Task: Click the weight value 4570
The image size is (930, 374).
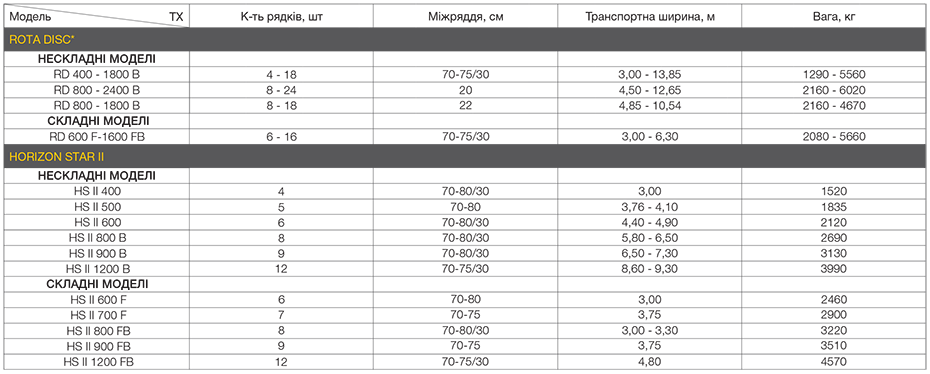Action: pos(835,361)
